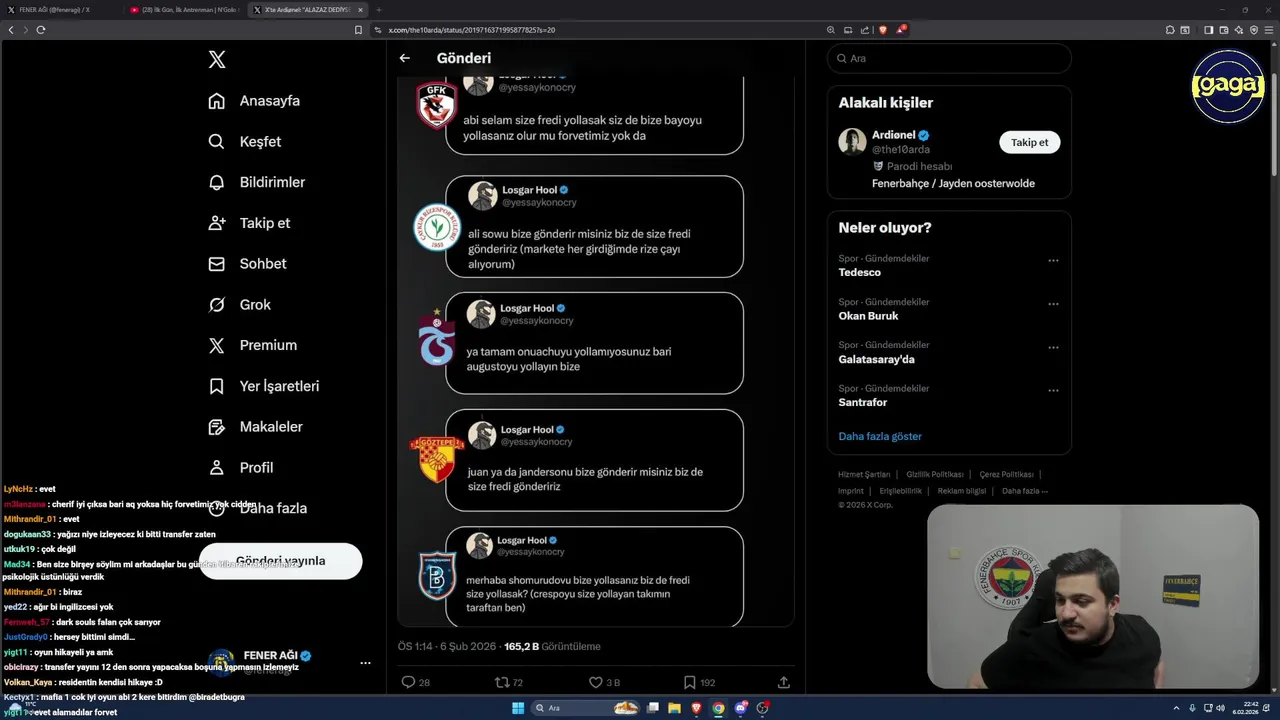The height and width of the screenshot is (720, 1280).
Task: Click the repost icon with 72
Action: pos(502,682)
